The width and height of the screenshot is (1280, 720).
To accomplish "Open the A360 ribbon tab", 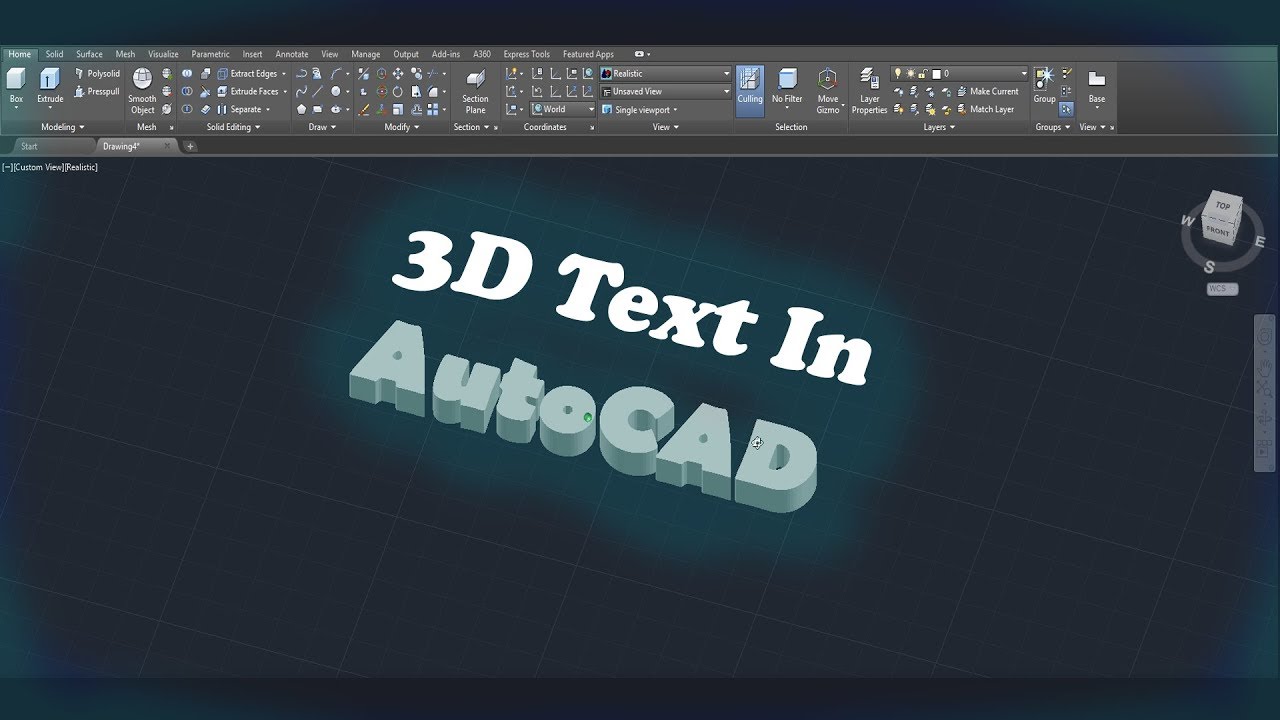I will [x=482, y=54].
